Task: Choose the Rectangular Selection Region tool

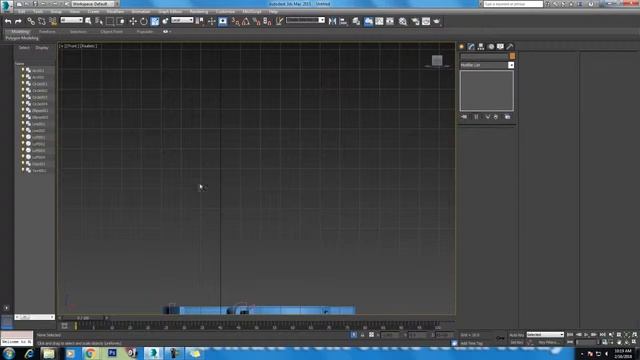Action: (110, 21)
